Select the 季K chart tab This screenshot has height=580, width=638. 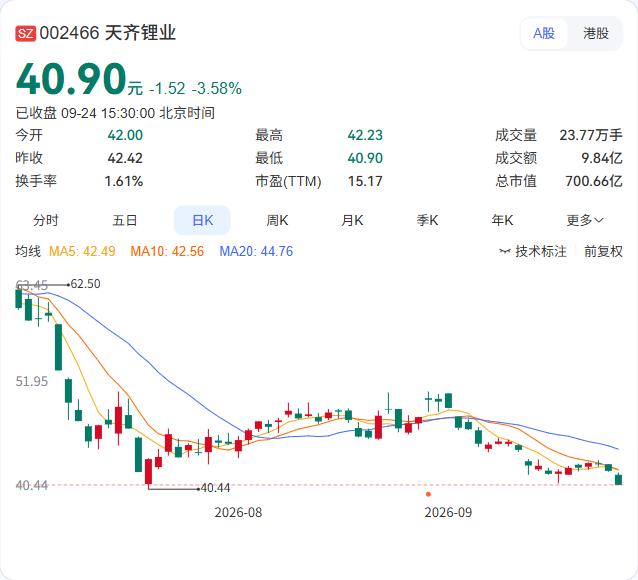point(427,221)
